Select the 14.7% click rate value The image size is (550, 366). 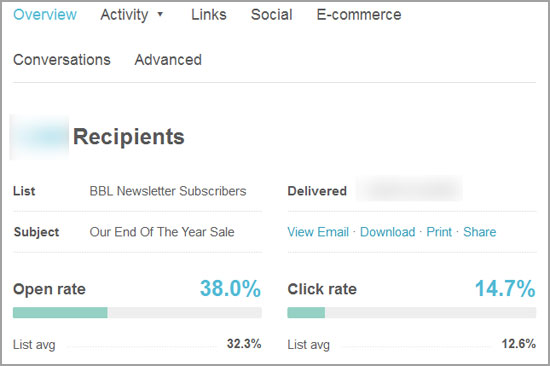[505, 289]
